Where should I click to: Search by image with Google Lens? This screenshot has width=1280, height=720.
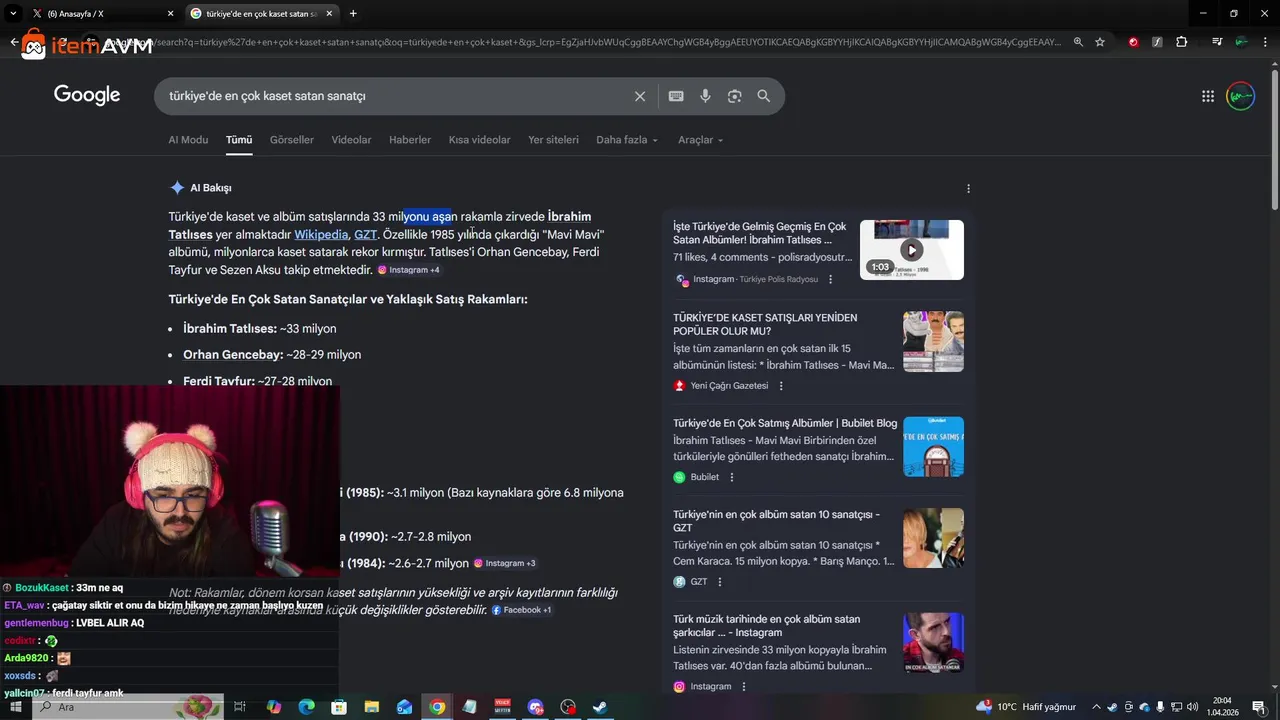coord(735,96)
